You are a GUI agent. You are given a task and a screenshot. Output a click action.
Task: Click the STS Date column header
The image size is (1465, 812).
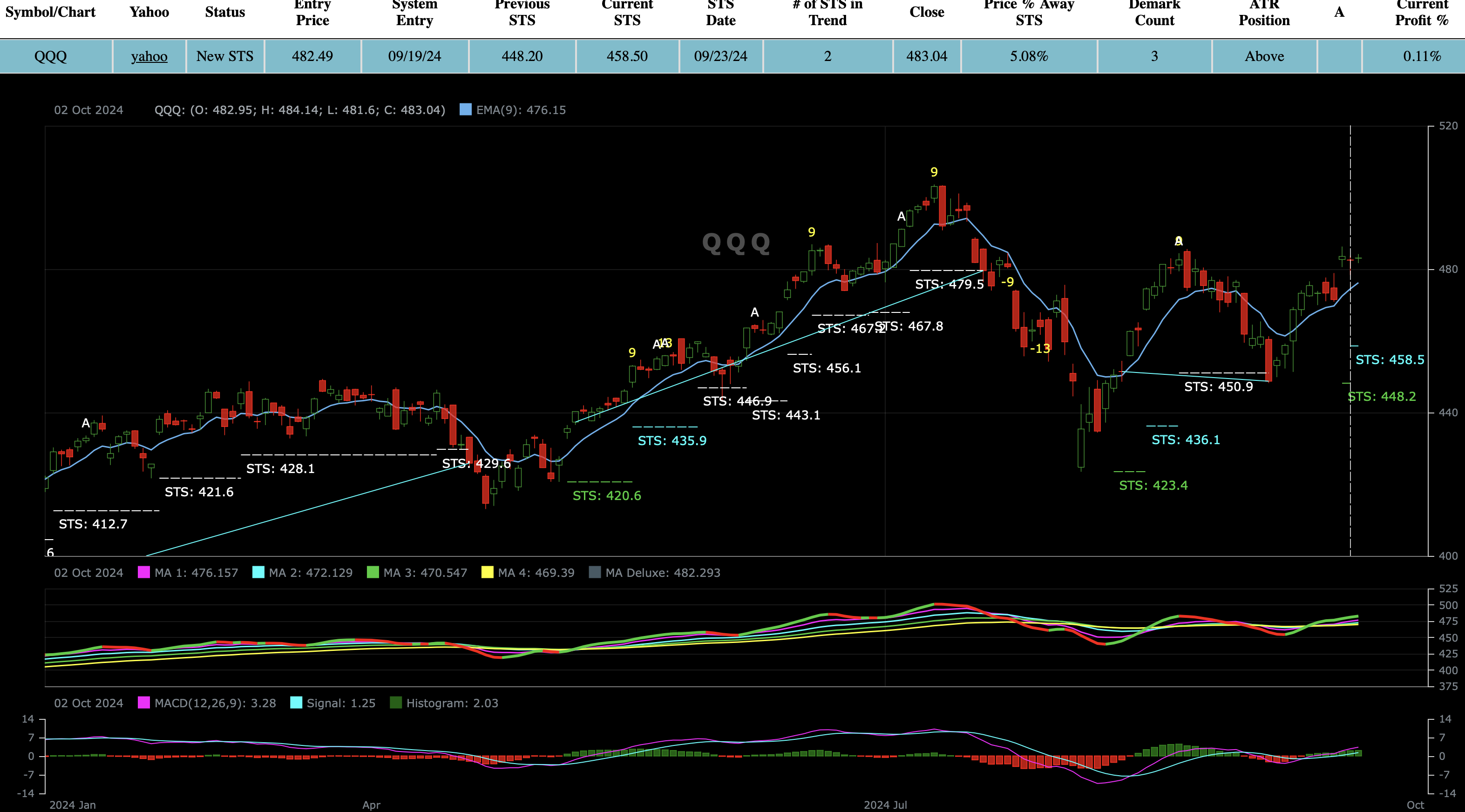[720, 13]
